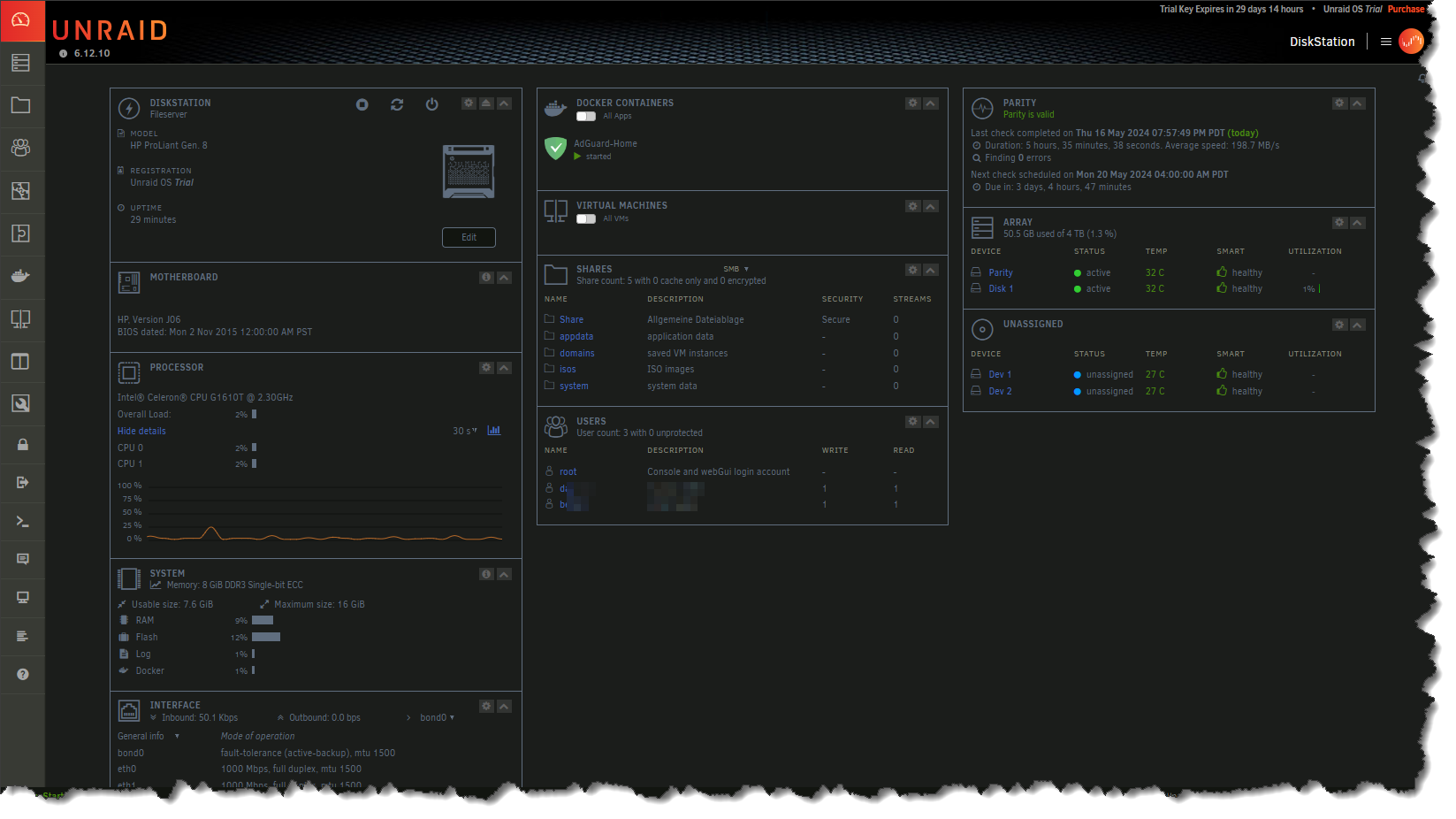Click the UNRAID logo
1456x819 pixels.
coord(110,30)
